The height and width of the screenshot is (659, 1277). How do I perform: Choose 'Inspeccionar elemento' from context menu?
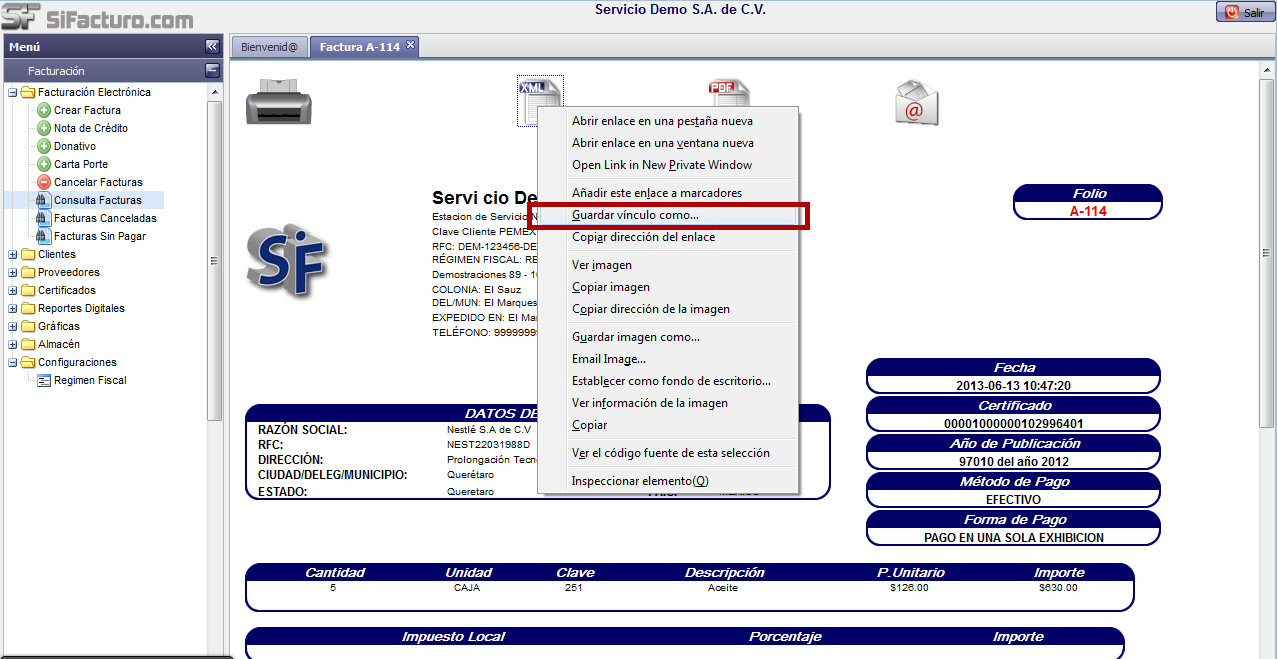(x=639, y=481)
